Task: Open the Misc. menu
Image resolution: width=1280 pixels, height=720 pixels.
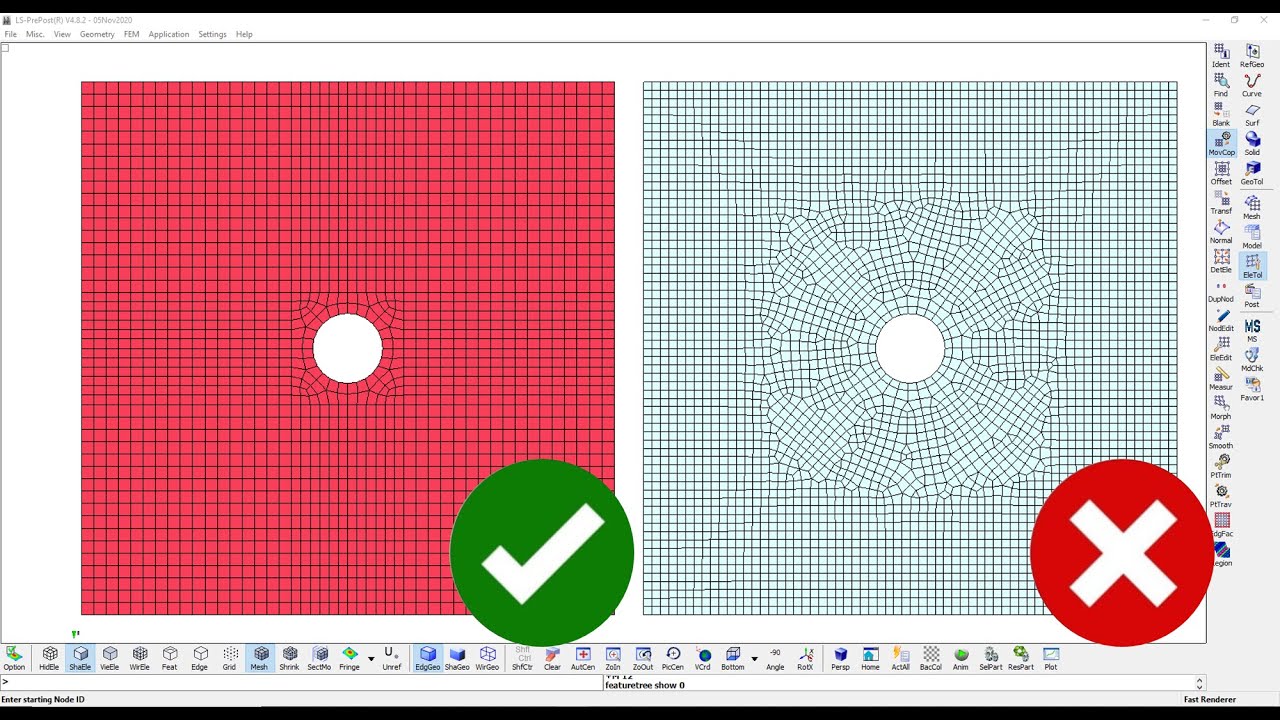Action: [x=35, y=34]
